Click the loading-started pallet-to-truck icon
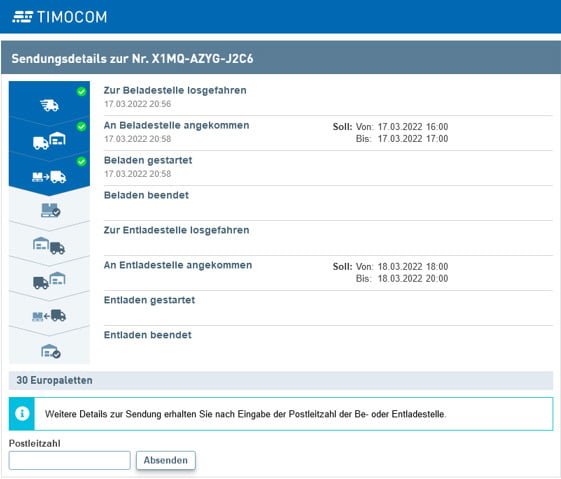Image resolution: width=561 pixels, height=479 pixels. pos(49,177)
